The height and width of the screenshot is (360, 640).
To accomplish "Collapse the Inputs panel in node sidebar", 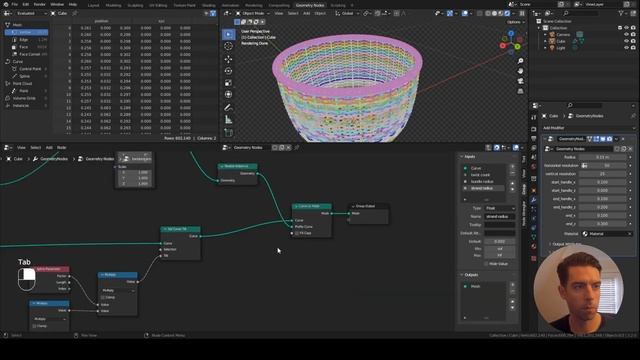I will tap(469, 157).
